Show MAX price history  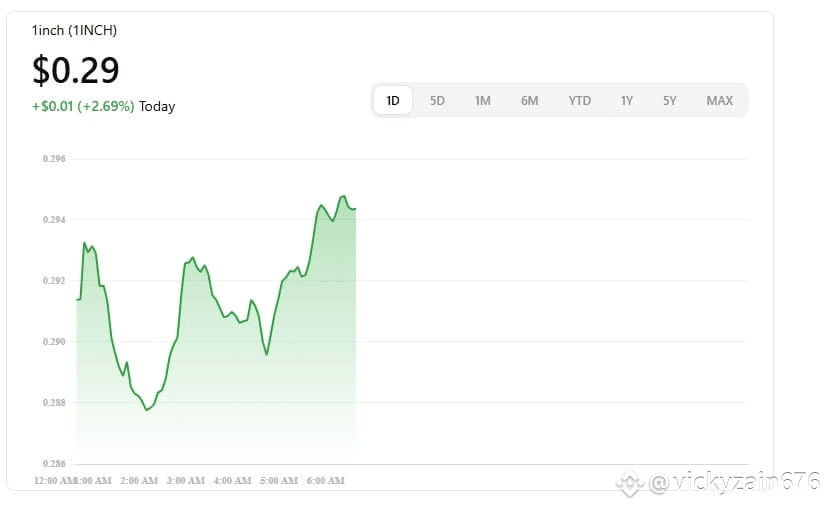[x=720, y=100]
